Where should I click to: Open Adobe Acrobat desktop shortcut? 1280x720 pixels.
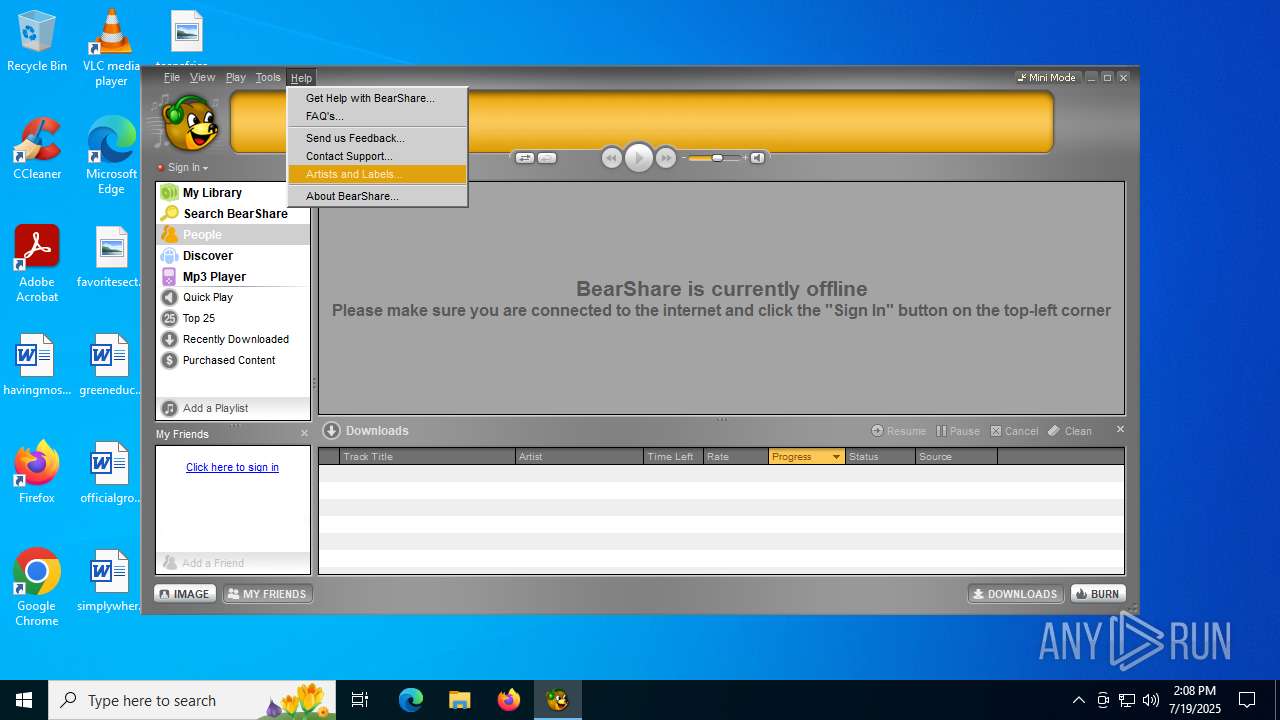[37, 263]
